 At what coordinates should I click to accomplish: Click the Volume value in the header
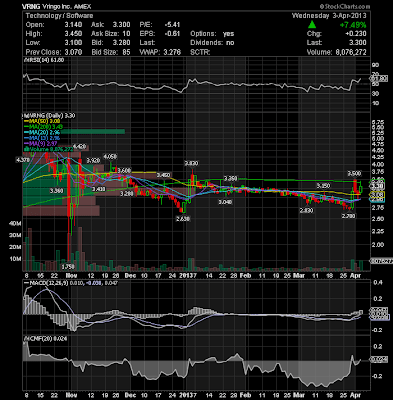(x=350, y=52)
